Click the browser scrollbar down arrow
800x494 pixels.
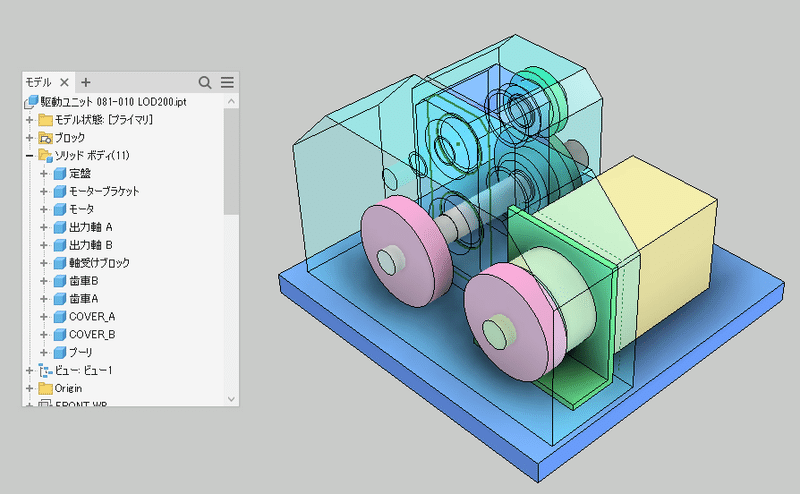click(x=231, y=399)
